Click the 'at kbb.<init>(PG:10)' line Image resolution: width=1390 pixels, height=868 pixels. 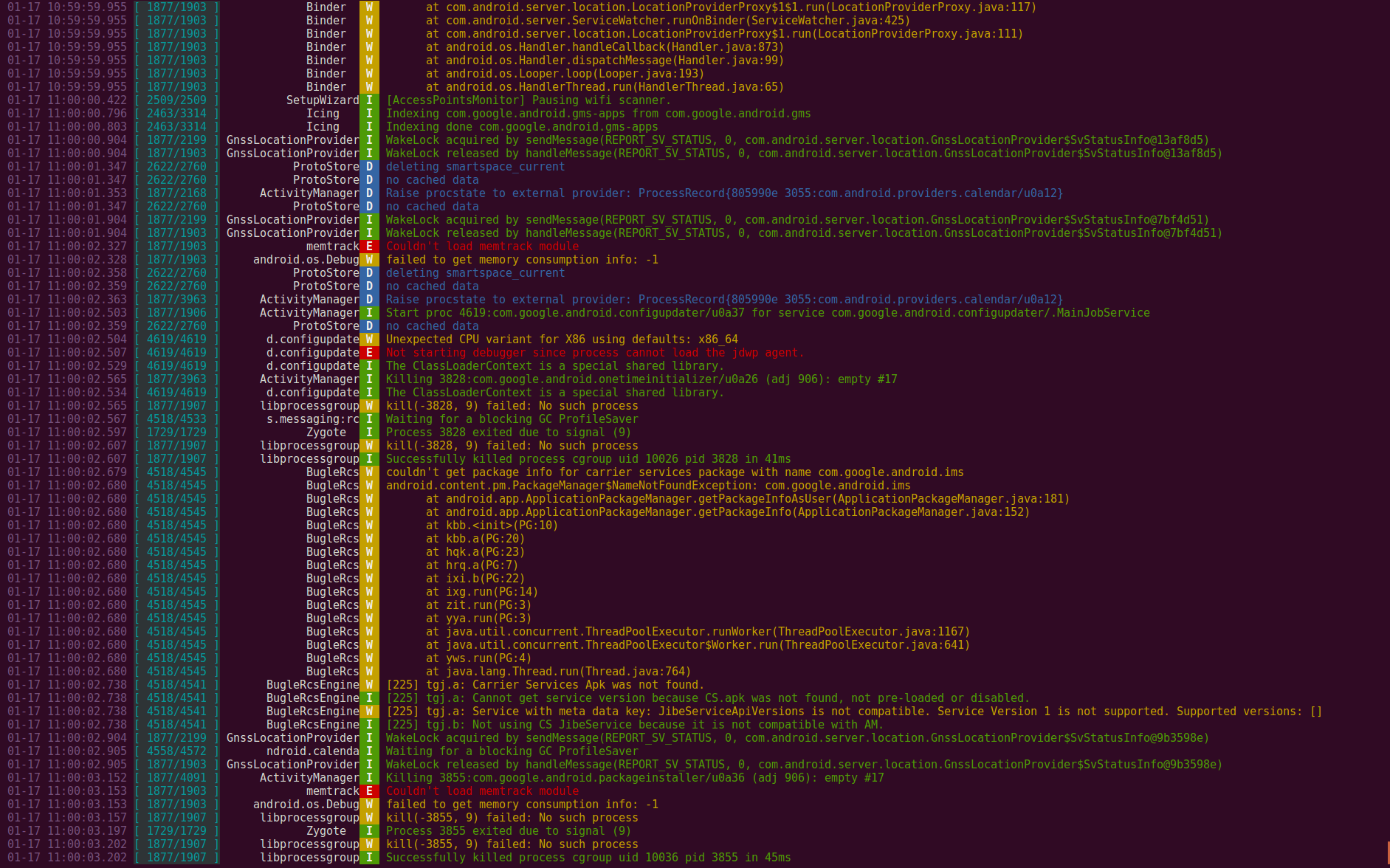pos(492,526)
